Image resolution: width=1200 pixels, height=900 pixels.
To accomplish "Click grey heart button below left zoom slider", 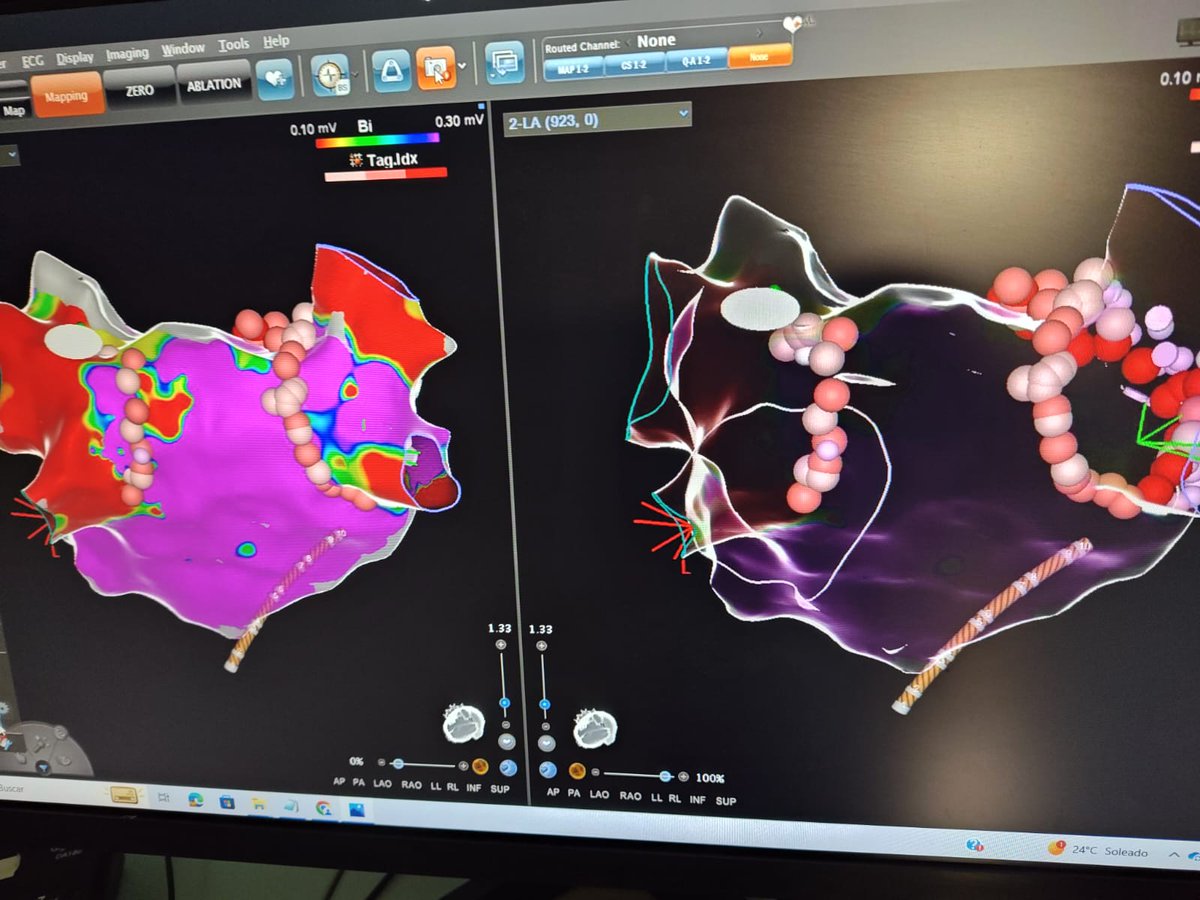I will click(x=506, y=742).
